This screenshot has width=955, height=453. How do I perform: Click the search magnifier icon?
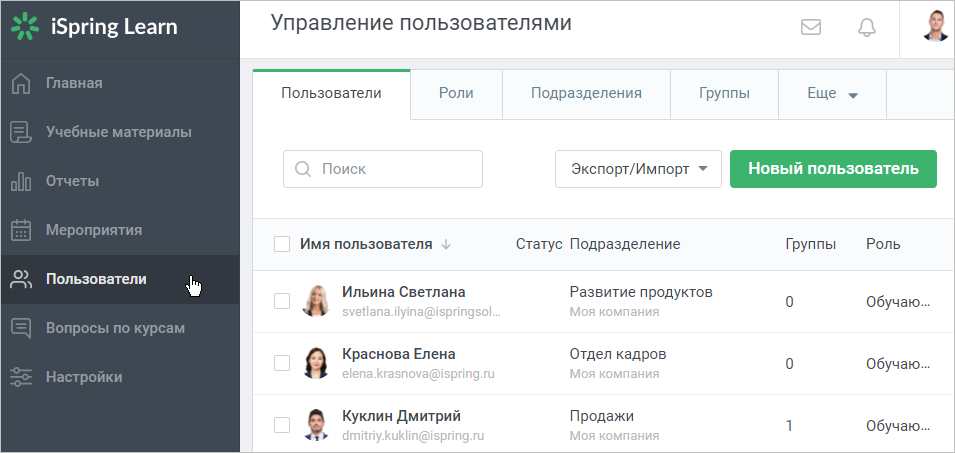click(303, 169)
